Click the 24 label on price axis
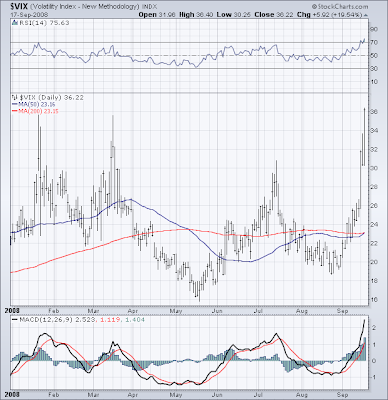The image size is (388, 400). click(x=374, y=224)
